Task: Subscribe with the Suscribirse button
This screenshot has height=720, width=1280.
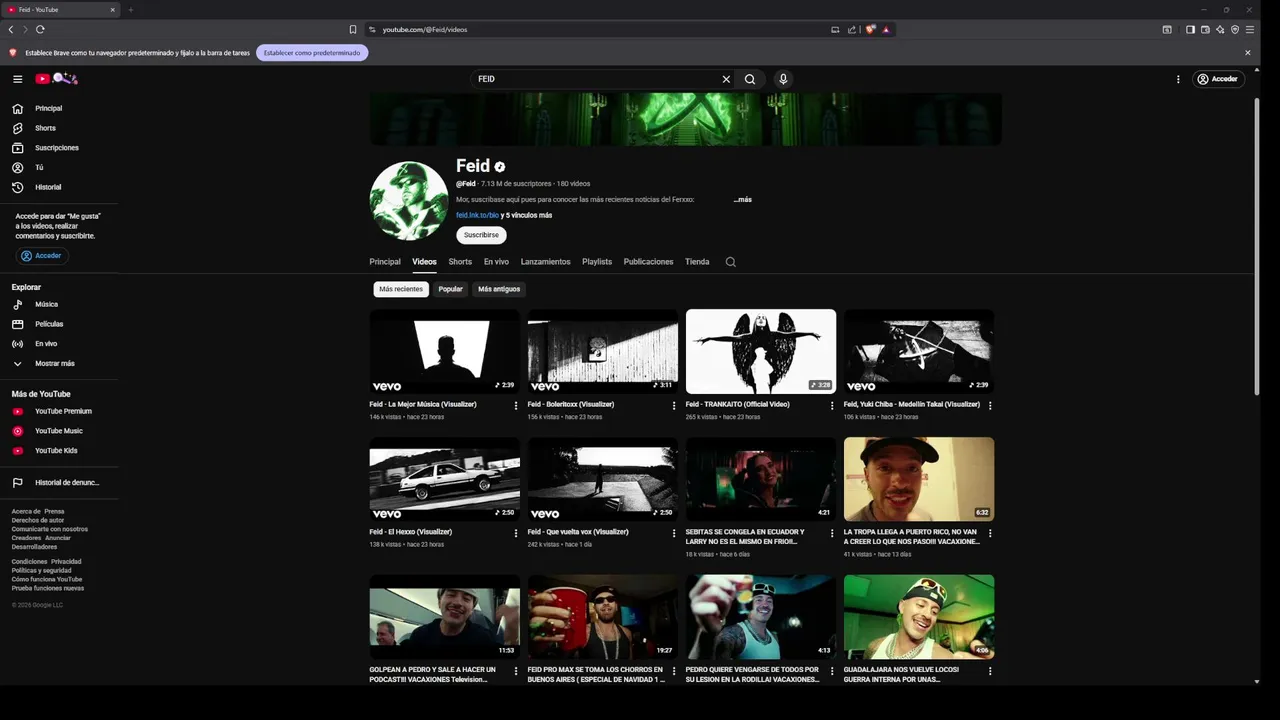Action: click(481, 235)
